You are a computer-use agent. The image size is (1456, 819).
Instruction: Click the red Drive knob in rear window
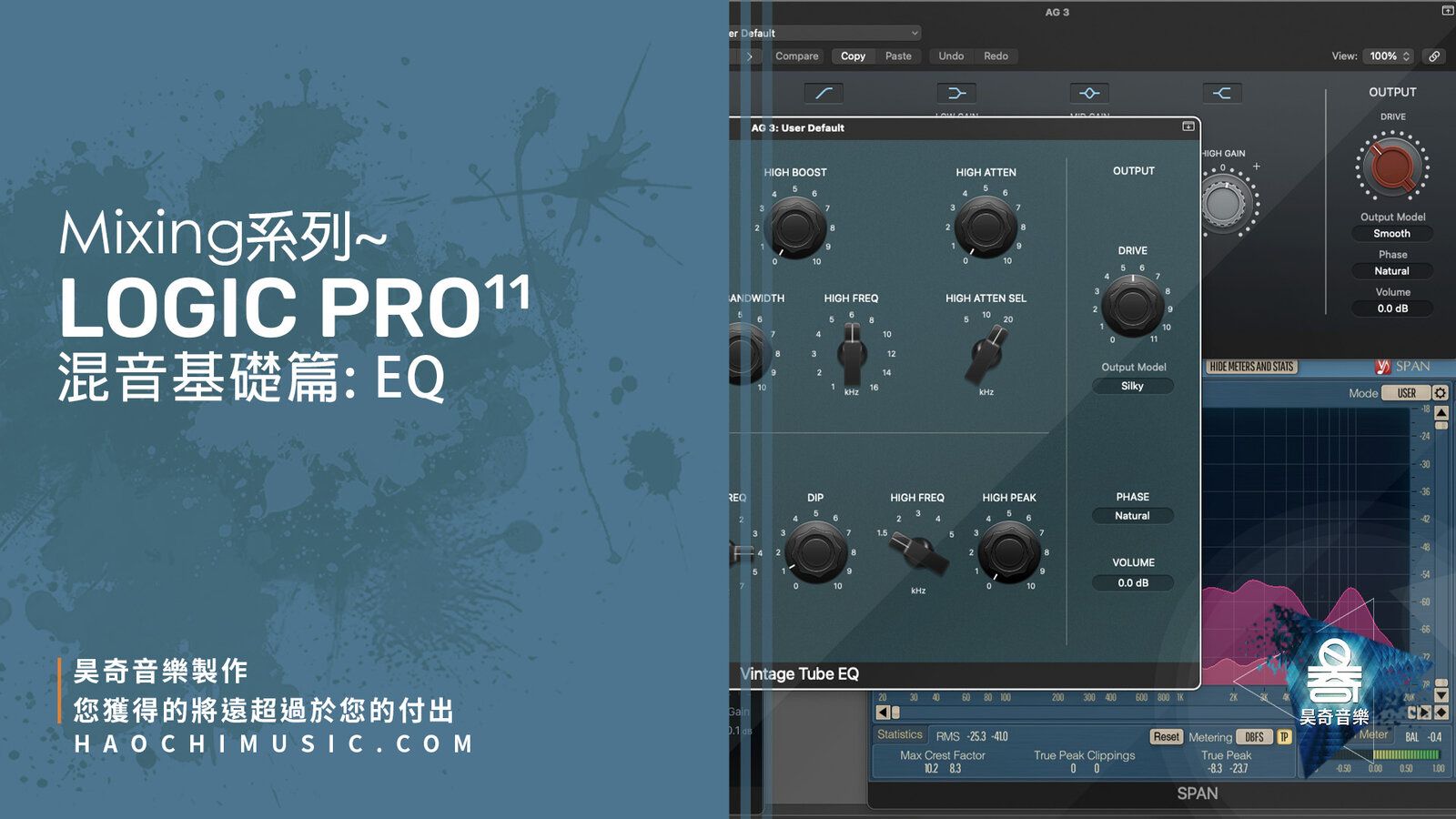1392,166
